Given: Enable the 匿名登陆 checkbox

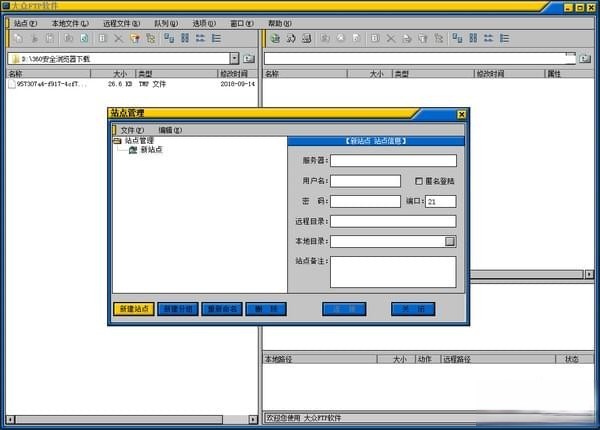Looking at the screenshot, I should 419,181.
